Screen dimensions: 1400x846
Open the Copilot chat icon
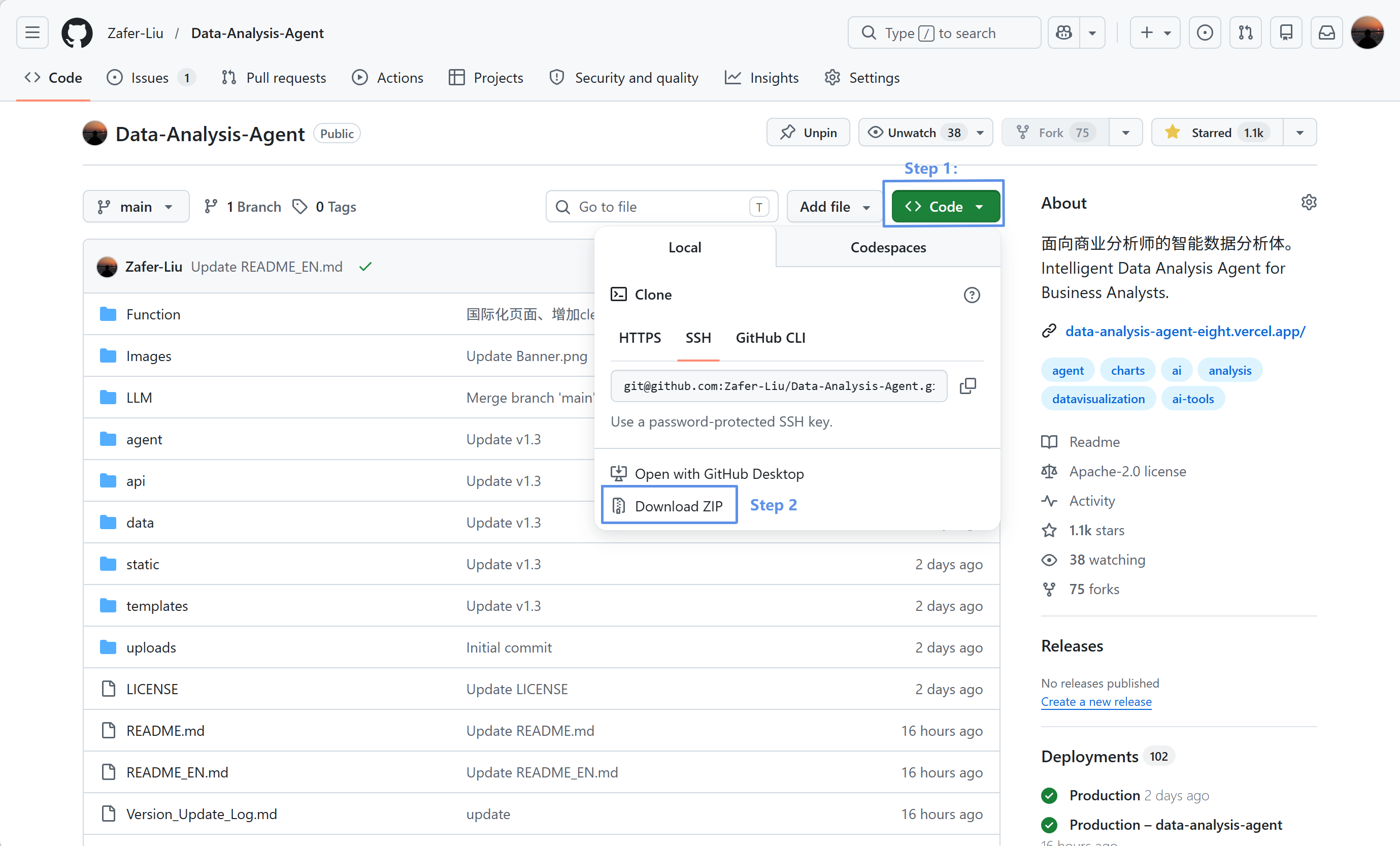pos(1063,33)
